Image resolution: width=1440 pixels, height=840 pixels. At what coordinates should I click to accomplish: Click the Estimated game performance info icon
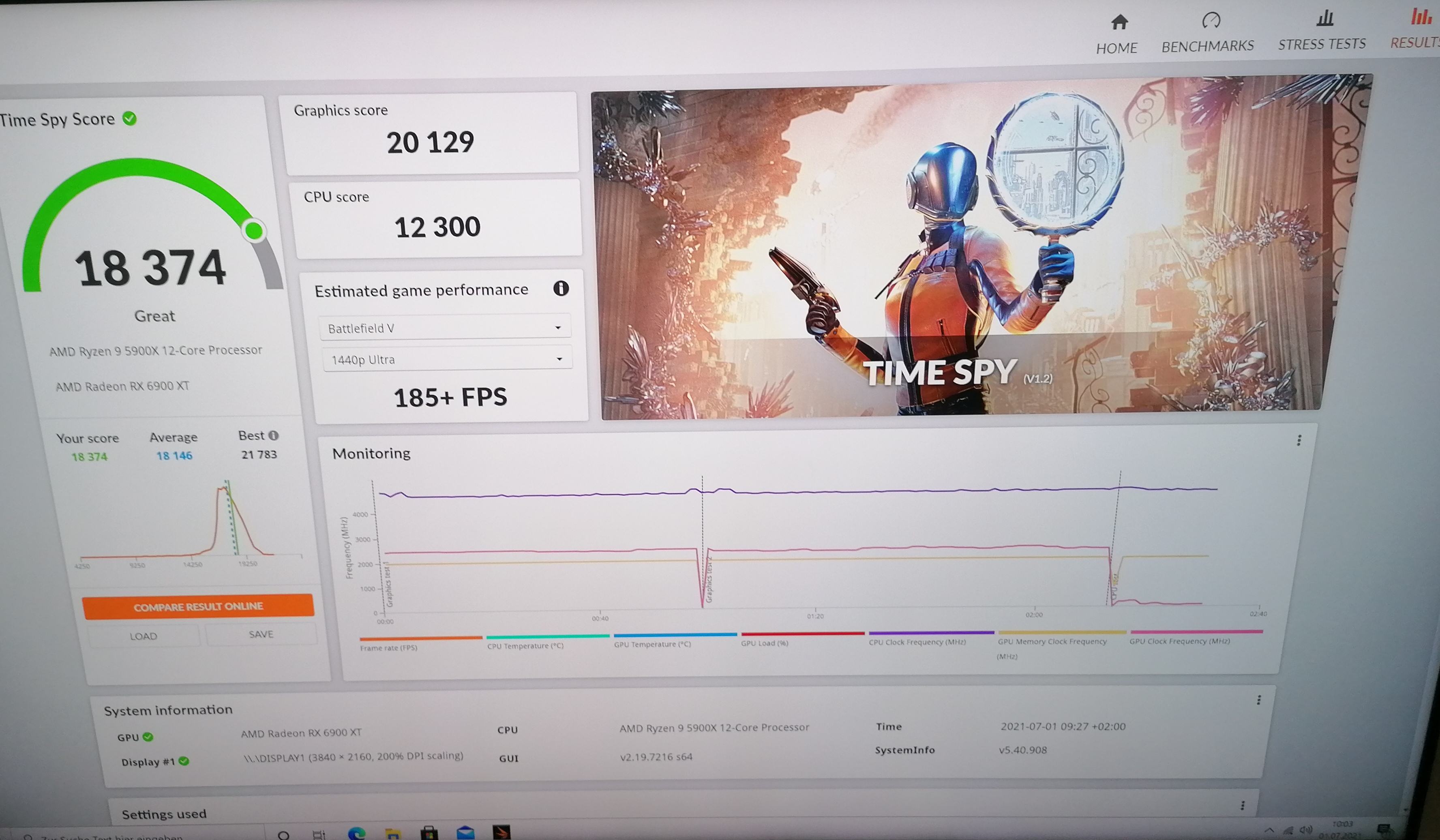[x=561, y=288]
